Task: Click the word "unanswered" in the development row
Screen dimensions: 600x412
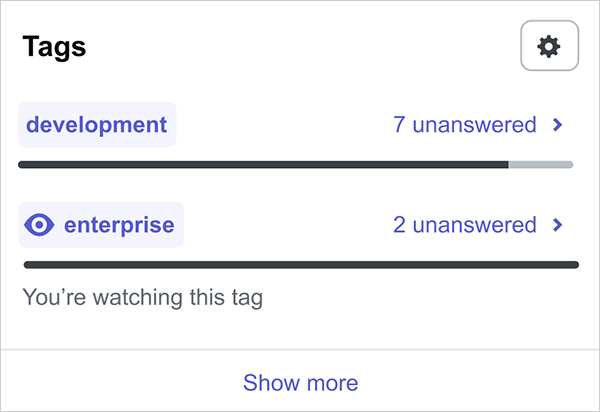Action: (474, 125)
